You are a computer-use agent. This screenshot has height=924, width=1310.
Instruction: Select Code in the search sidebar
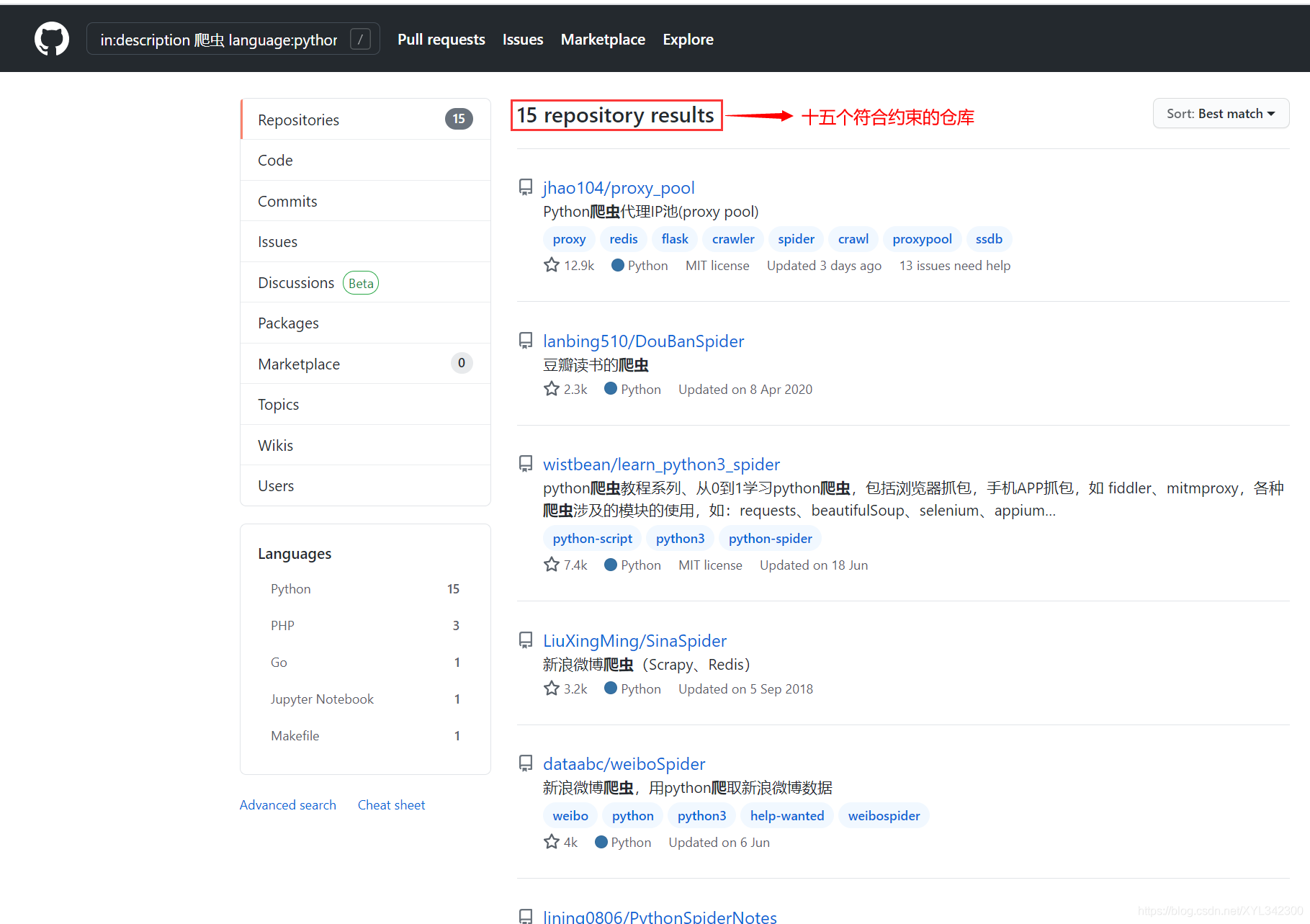tap(366, 160)
